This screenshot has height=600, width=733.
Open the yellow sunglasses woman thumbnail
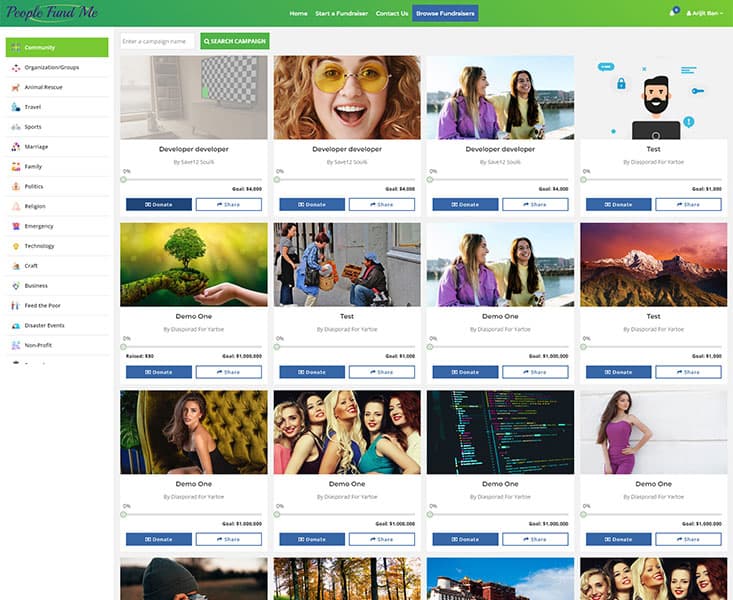tap(347, 97)
